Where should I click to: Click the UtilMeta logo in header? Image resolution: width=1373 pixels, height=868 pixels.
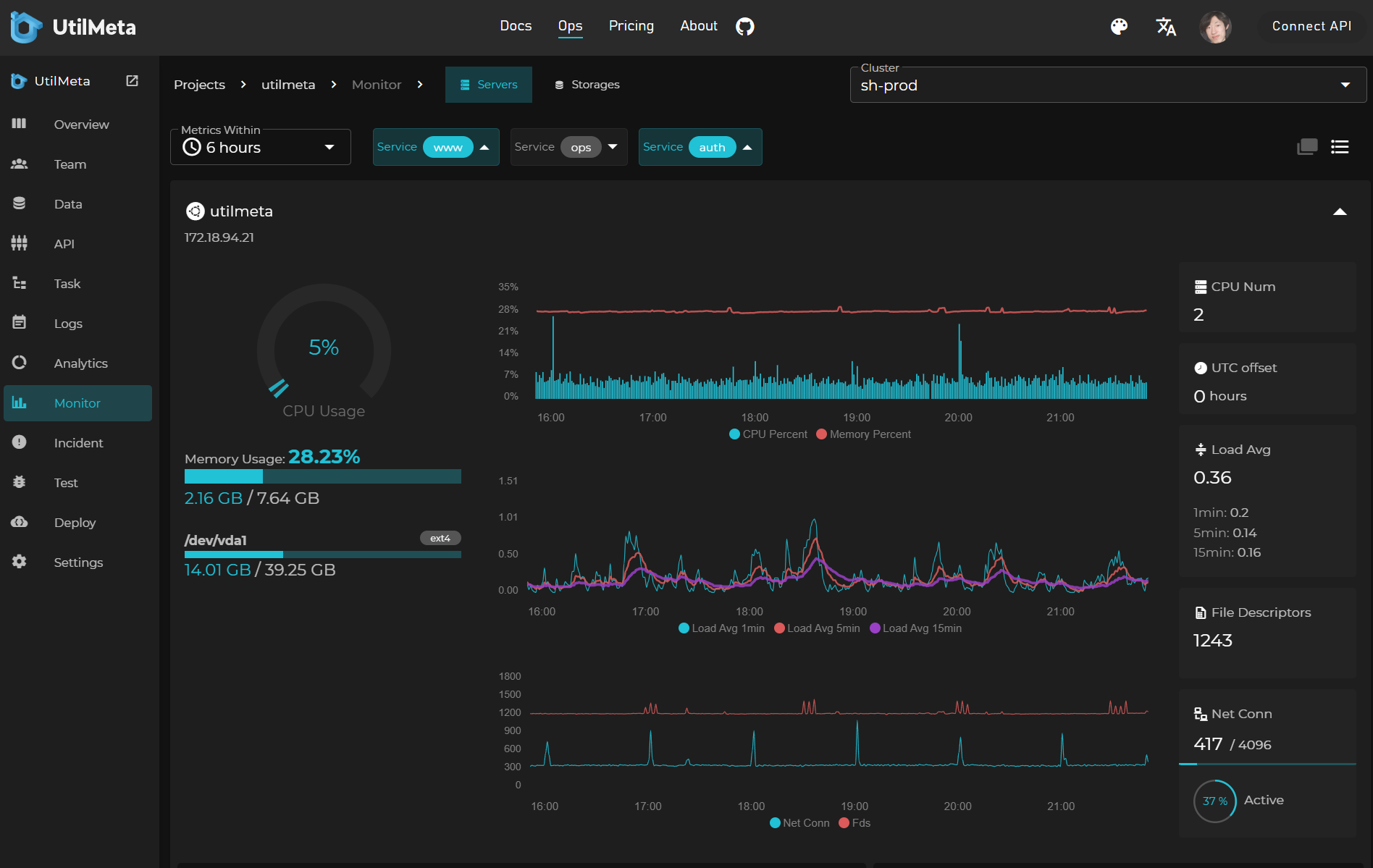click(73, 27)
